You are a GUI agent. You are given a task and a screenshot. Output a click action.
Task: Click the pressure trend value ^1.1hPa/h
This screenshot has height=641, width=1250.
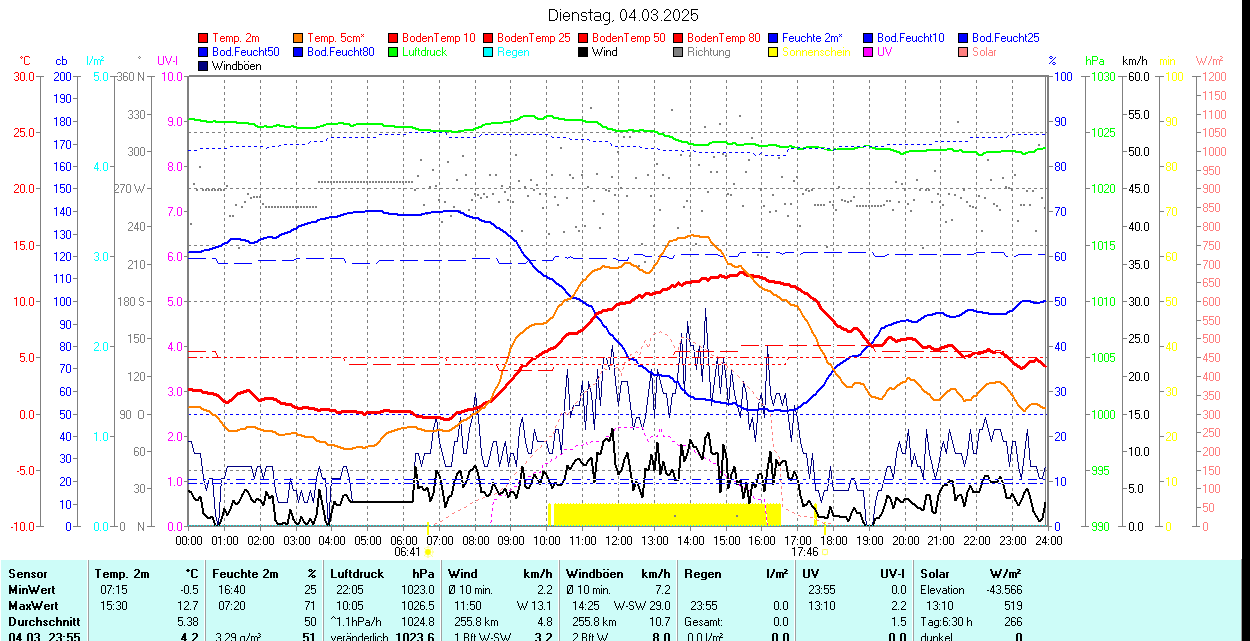[x=356, y=621]
